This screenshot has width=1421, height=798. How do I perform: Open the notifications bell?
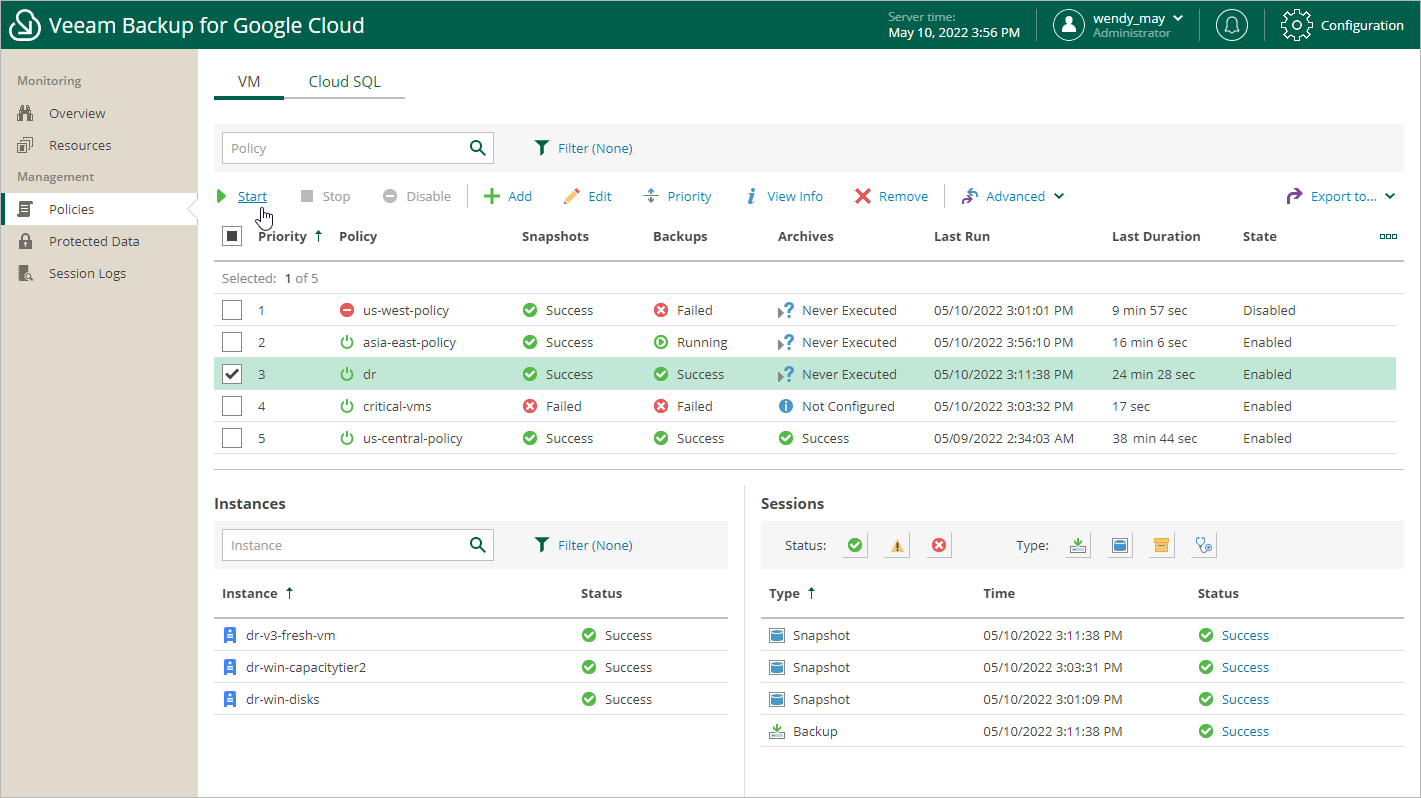pos(1231,25)
